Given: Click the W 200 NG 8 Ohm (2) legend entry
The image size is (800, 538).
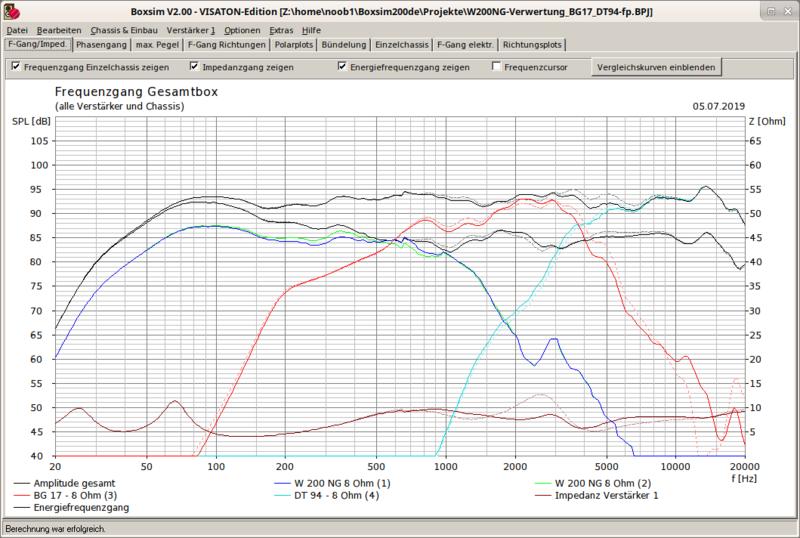Looking at the screenshot, I should click(593, 483).
